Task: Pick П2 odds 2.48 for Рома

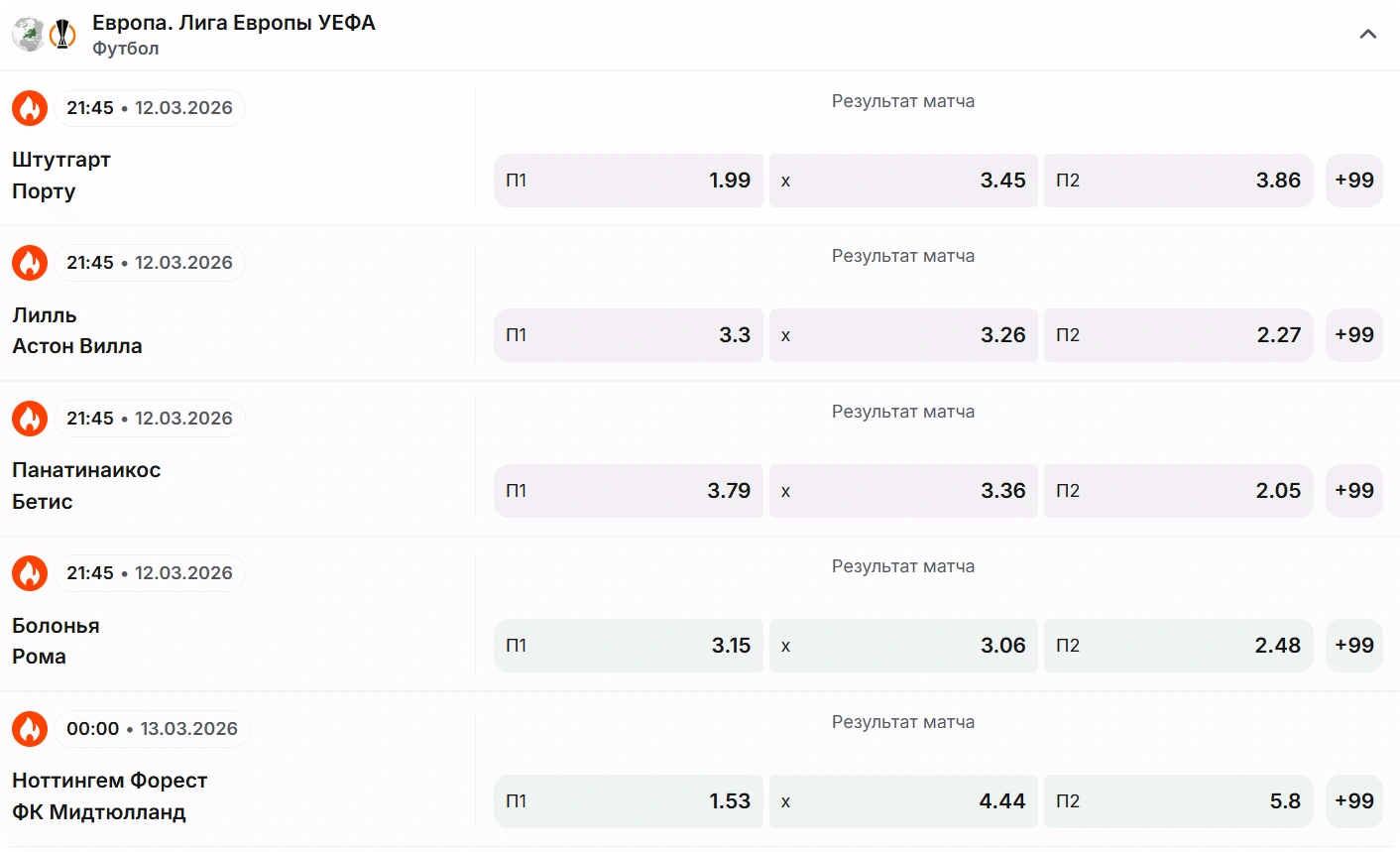Action: point(1179,646)
